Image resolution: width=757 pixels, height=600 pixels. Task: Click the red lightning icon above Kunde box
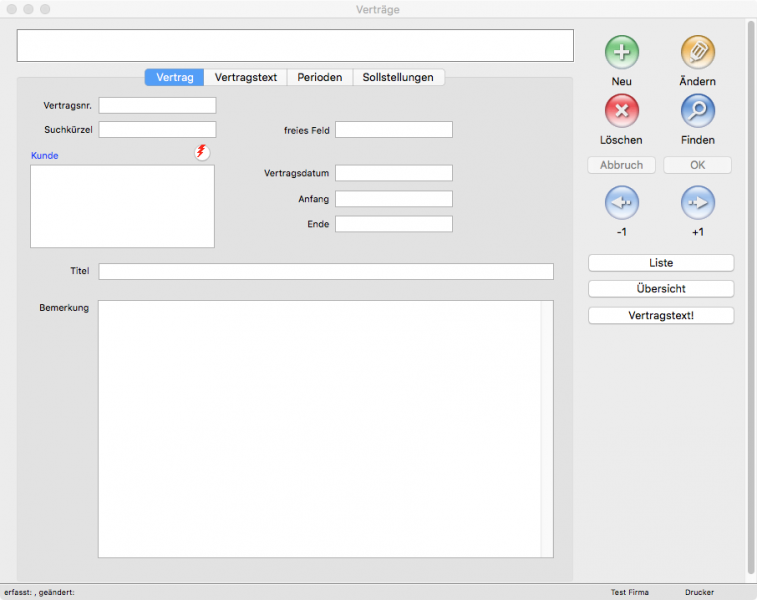point(203,152)
